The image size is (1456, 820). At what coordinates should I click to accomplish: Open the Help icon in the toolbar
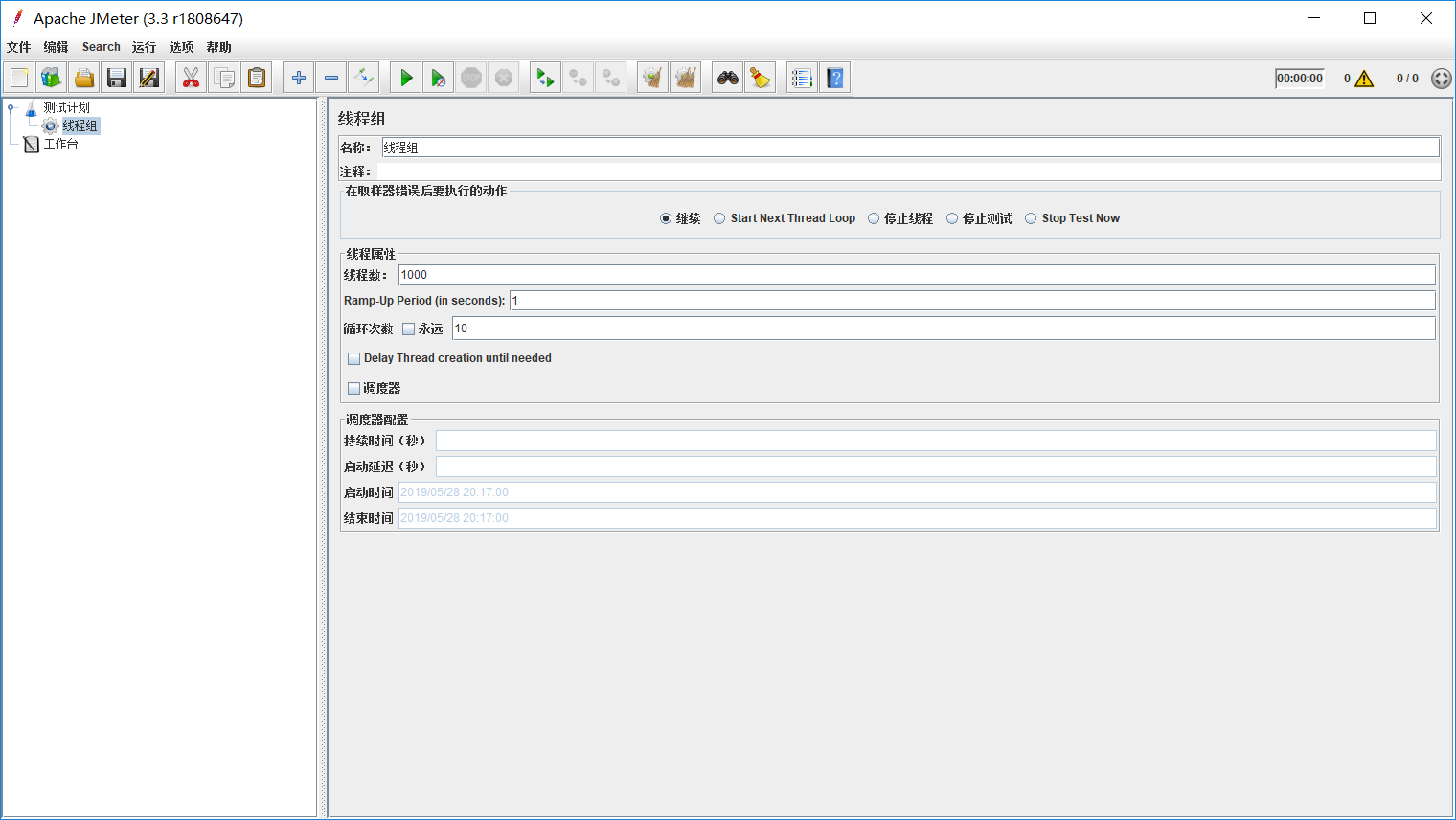(834, 77)
